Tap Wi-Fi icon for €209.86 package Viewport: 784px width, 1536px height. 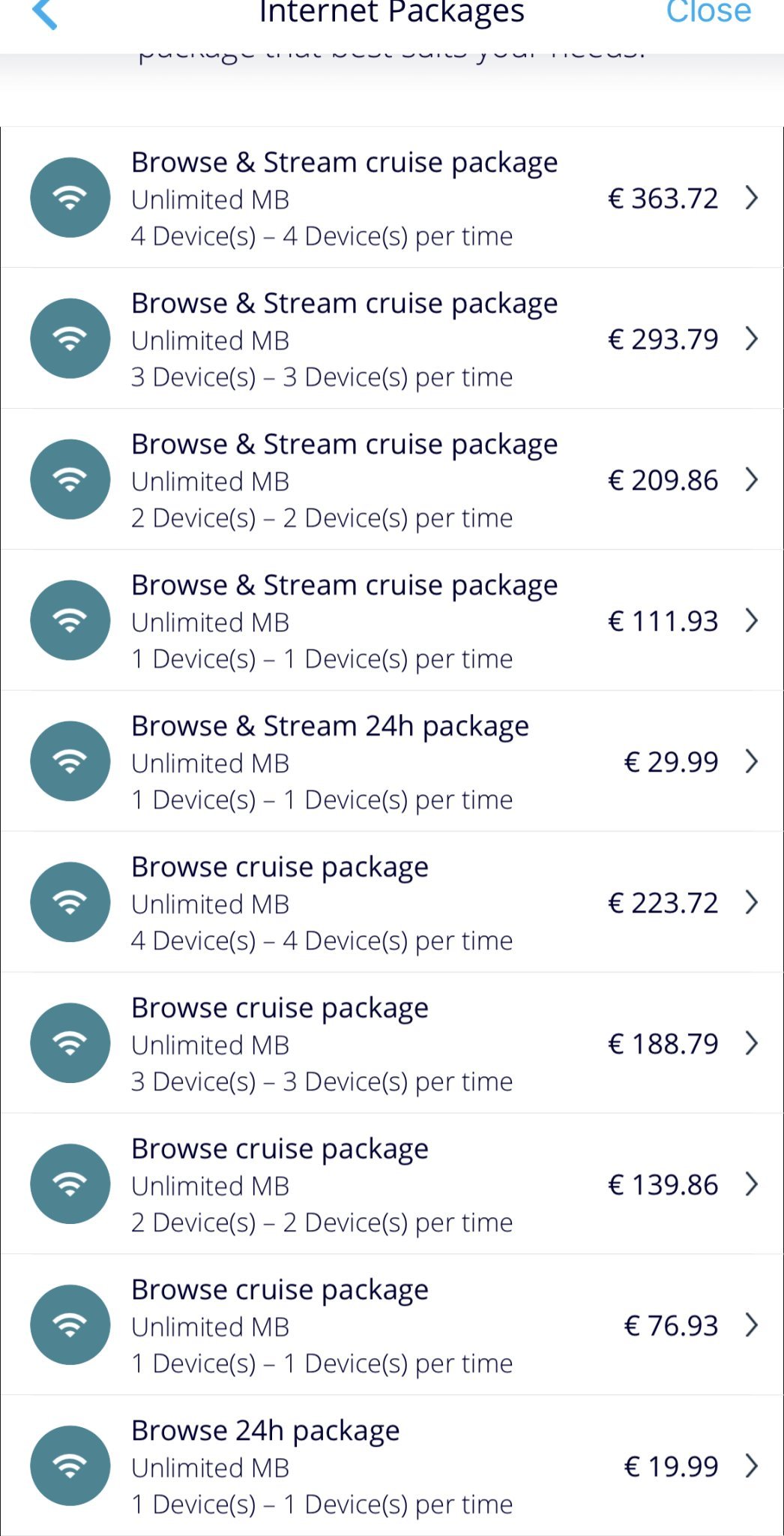(70, 479)
